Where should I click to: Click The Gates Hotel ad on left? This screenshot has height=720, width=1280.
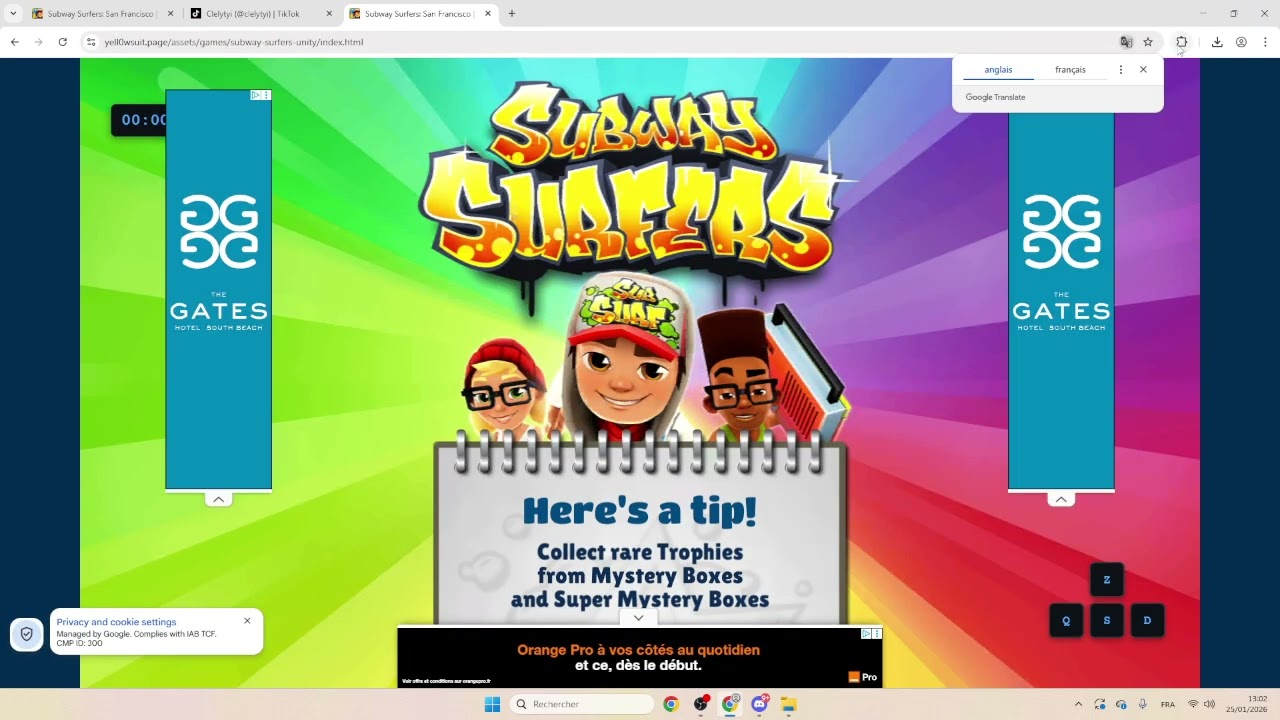[x=219, y=290]
